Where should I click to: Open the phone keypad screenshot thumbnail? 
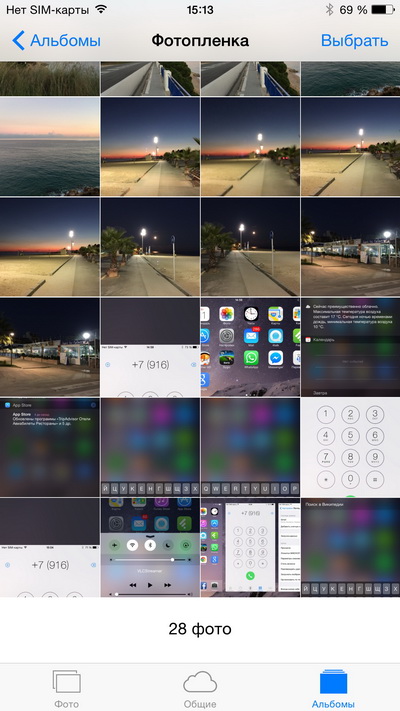pos(350,447)
